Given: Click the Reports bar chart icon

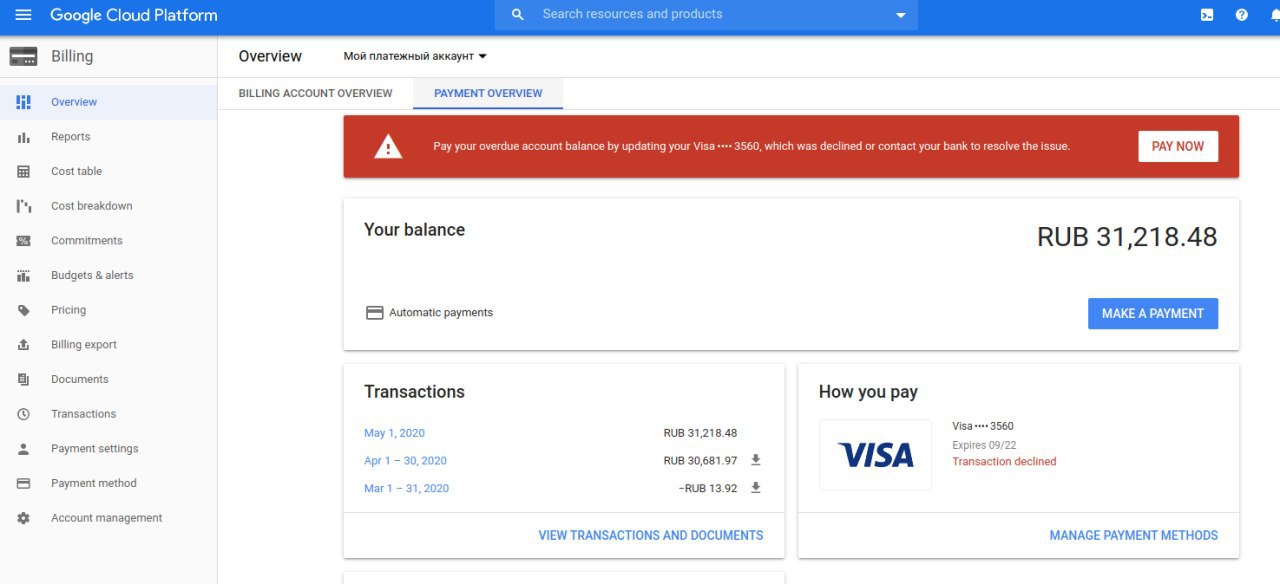Looking at the screenshot, I should click(24, 137).
